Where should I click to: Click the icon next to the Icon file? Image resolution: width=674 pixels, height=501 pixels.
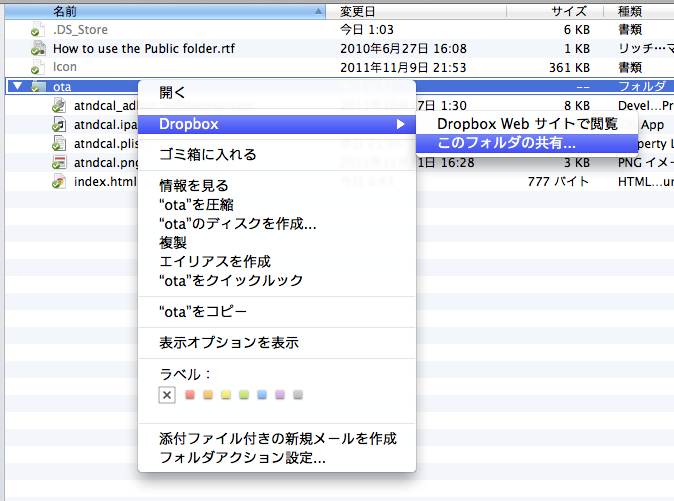tap(37, 67)
